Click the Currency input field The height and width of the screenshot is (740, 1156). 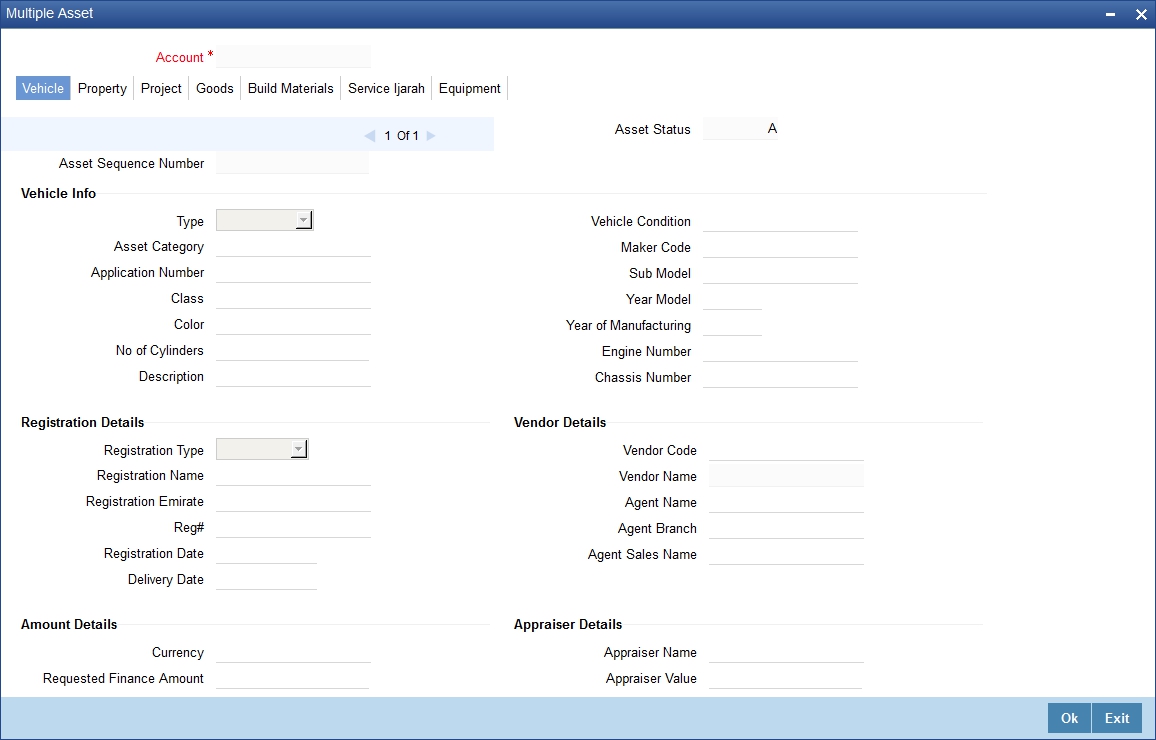coord(293,652)
